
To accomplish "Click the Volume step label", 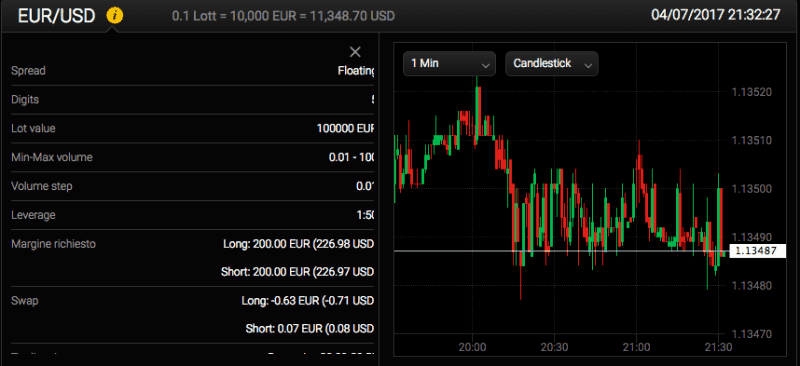I will [42, 186].
